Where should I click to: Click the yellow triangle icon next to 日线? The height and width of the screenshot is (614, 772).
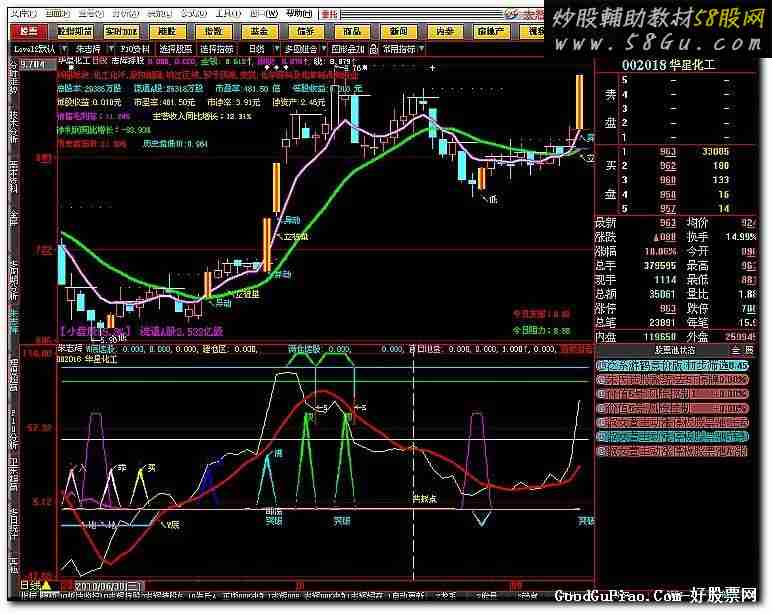pyautogui.click(x=46, y=585)
